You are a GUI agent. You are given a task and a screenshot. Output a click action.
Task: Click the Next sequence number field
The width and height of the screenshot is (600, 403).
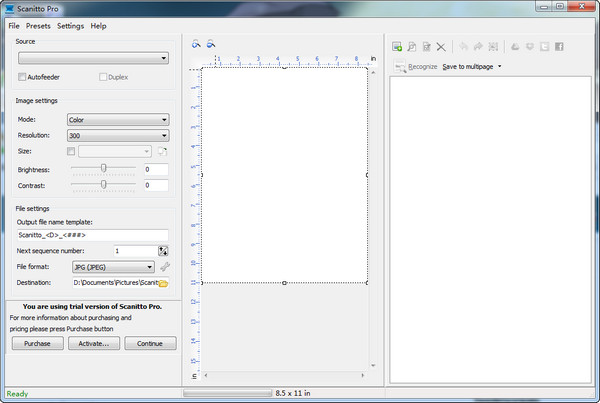click(x=135, y=251)
